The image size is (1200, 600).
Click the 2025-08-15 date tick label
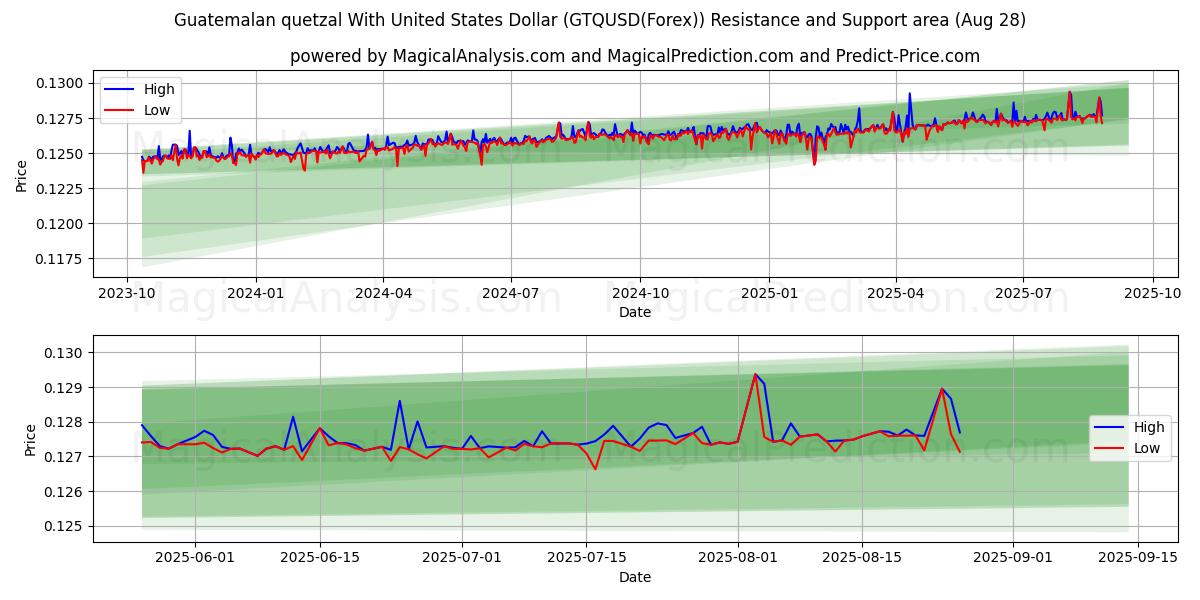[862, 559]
